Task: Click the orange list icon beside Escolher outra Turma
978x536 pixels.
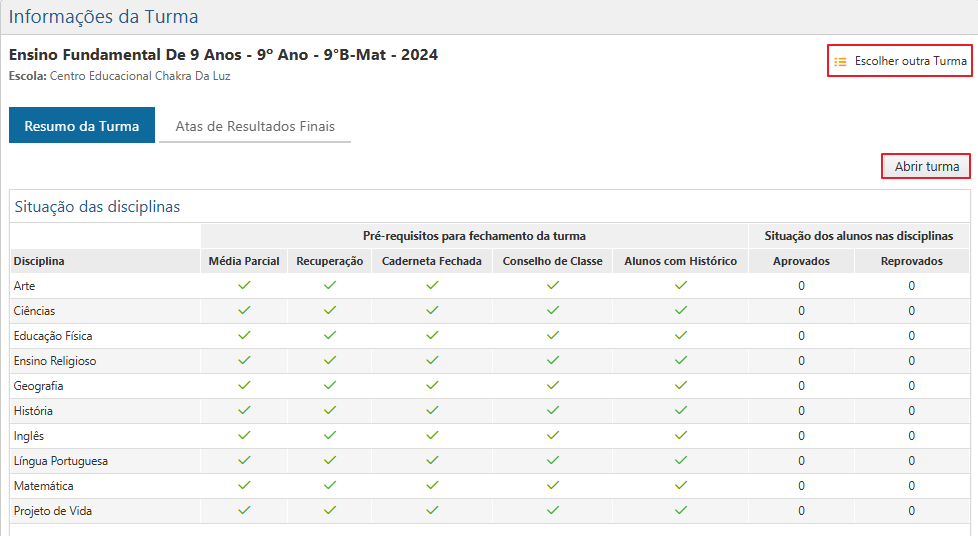Action: coord(840,62)
